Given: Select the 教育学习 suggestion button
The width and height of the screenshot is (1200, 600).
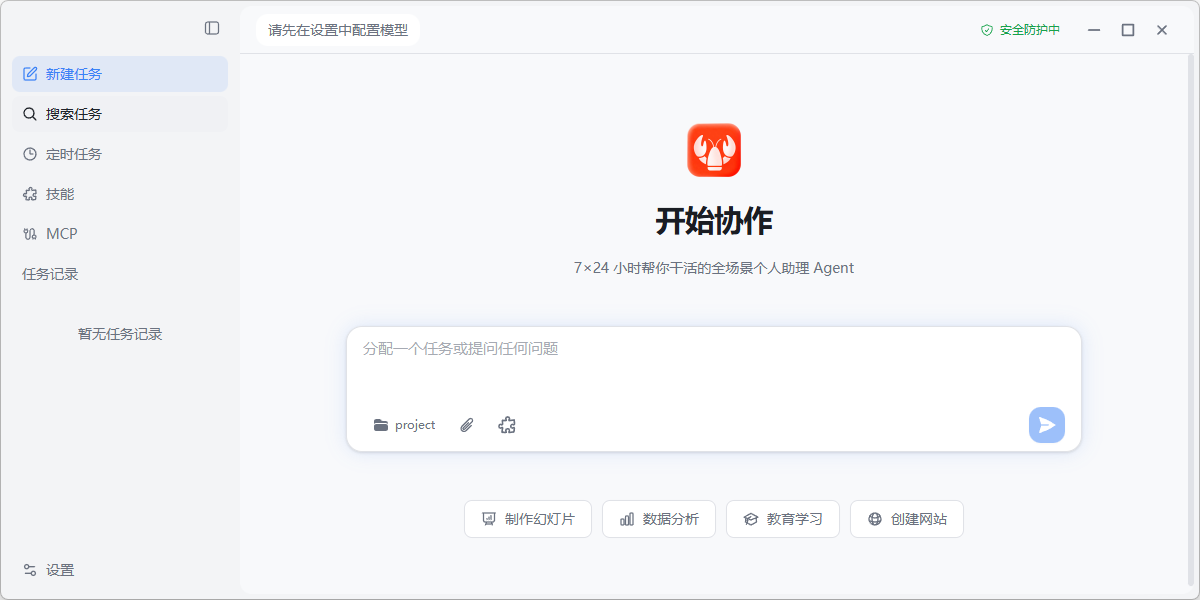Looking at the screenshot, I should pyautogui.click(x=783, y=519).
